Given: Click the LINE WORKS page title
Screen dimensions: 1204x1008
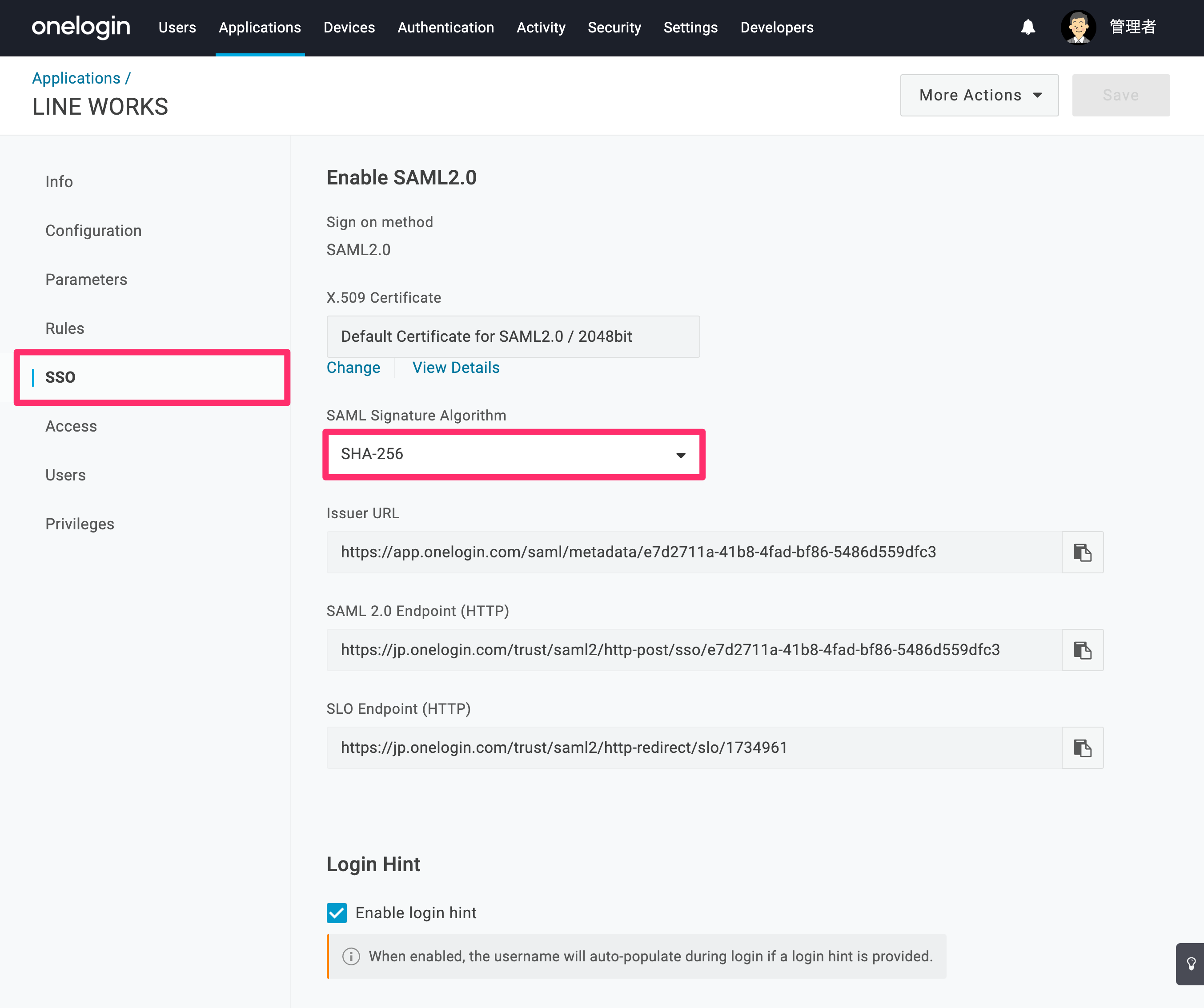Looking at the screenshot, I should coord(100,107).
